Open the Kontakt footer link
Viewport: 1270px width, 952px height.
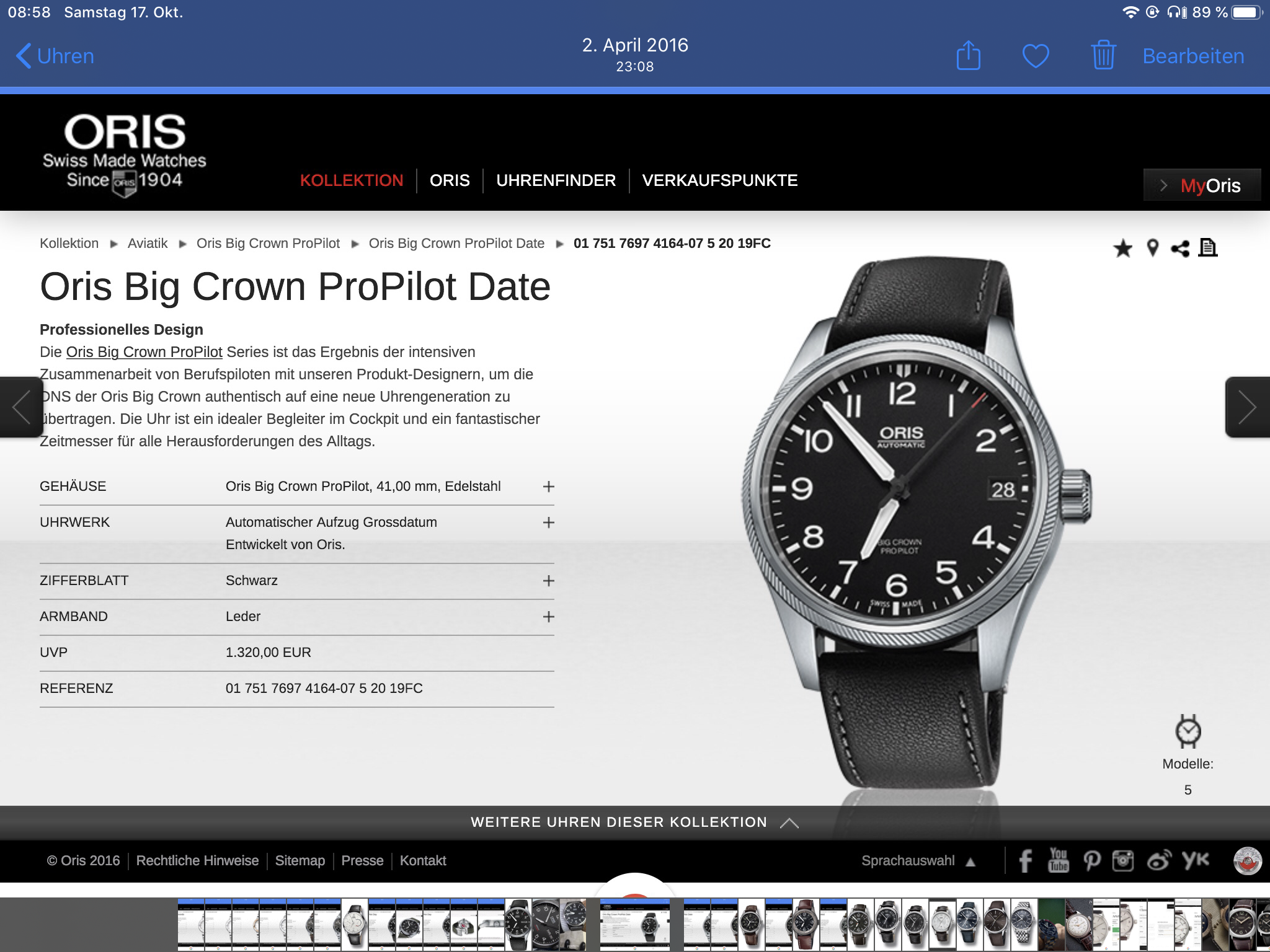pyautogui.click(x=423, y=861)
